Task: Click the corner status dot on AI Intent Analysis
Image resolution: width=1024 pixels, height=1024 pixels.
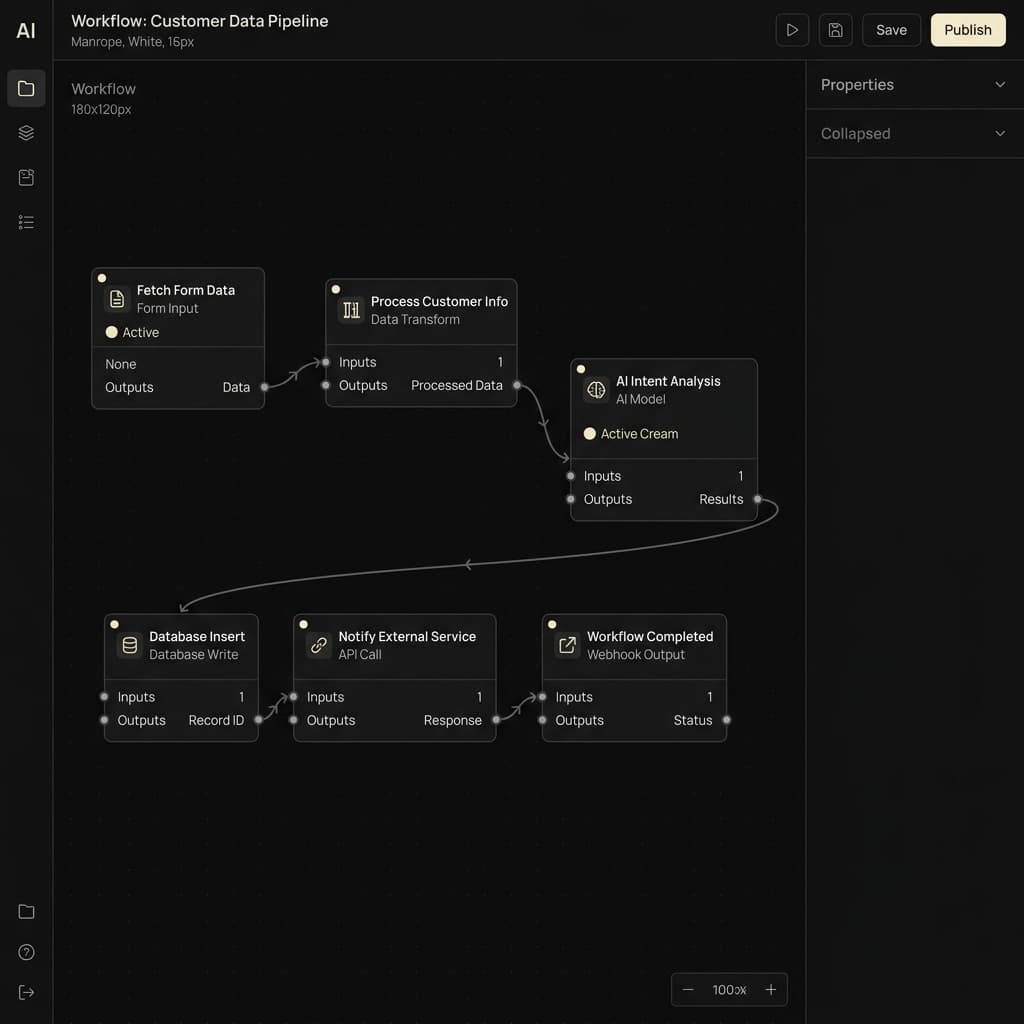Action: [x=581, y=369]
